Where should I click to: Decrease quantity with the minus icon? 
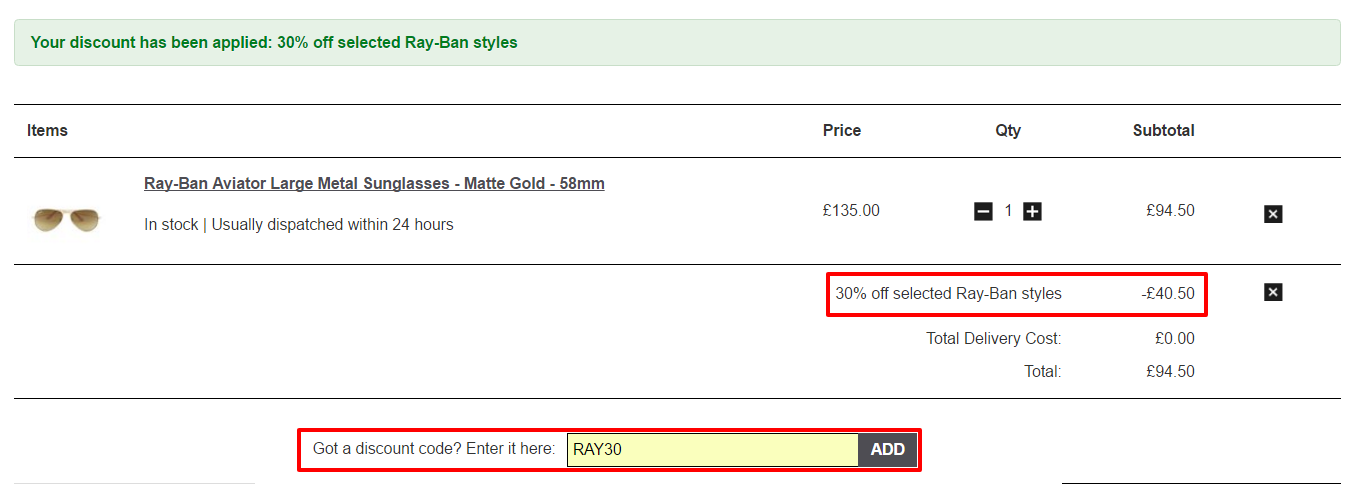(983, 211)
